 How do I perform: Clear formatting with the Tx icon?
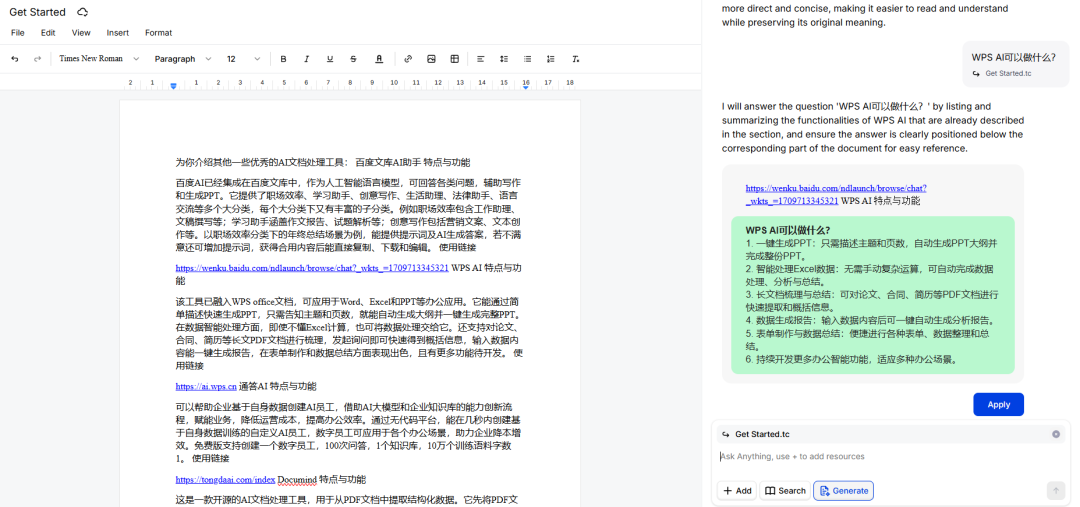coord(576,59)
